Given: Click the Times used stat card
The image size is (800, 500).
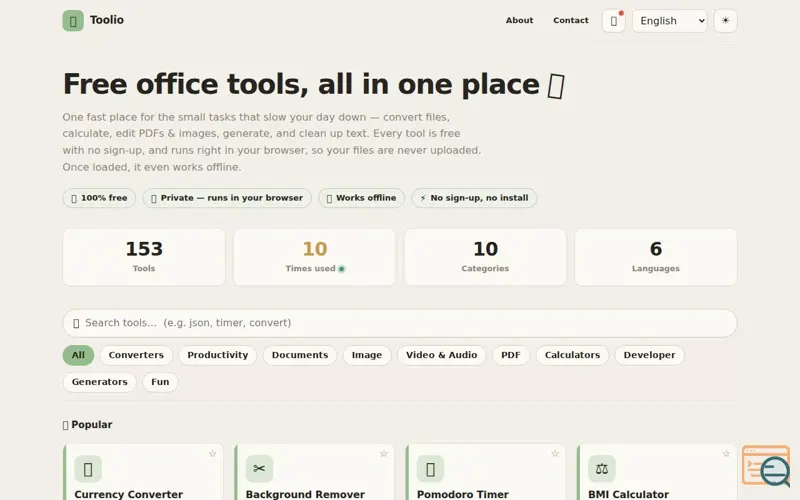Looking at the screenshot, I should click(314, 257).
